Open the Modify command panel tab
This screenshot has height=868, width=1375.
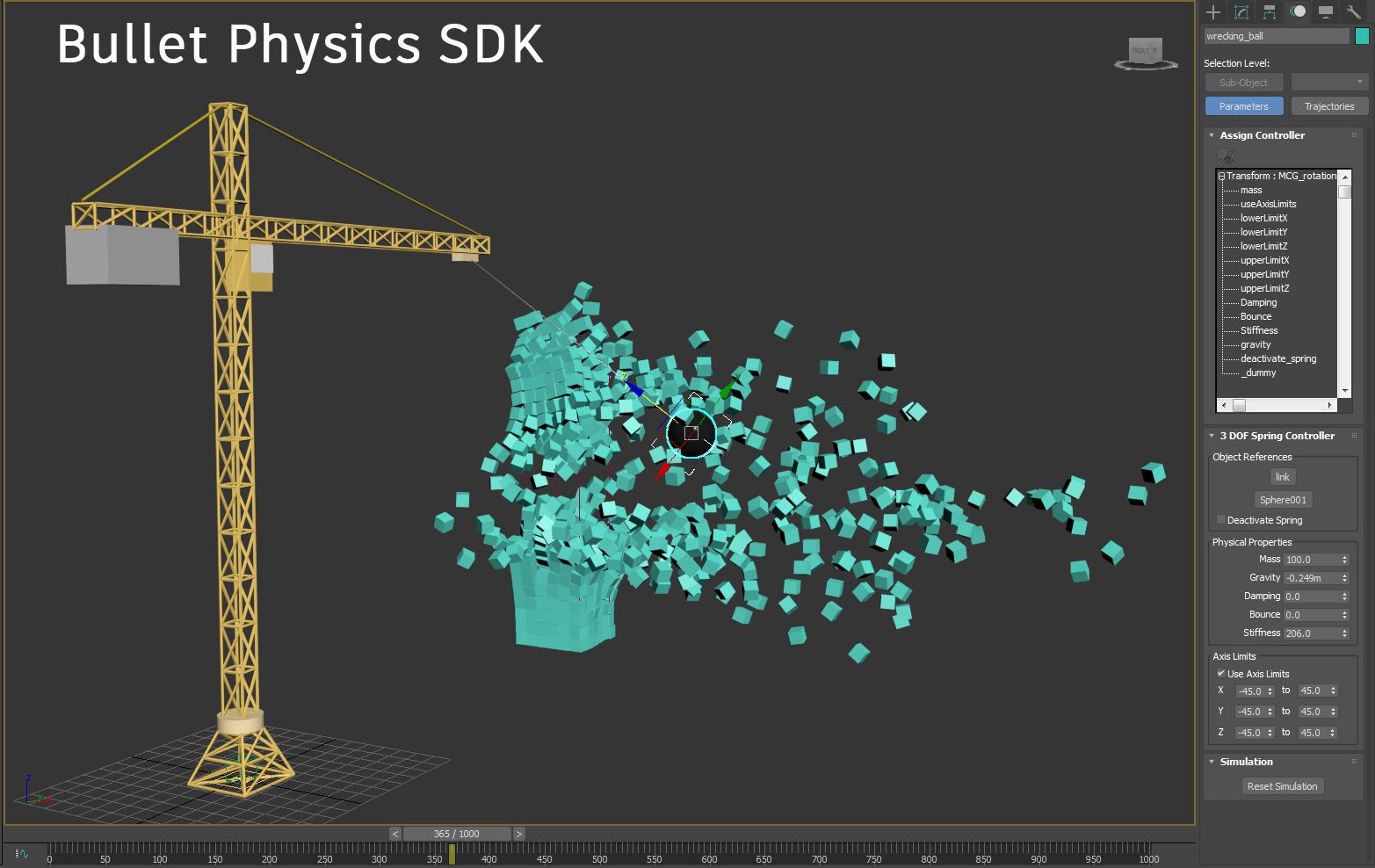(1241, 12)
